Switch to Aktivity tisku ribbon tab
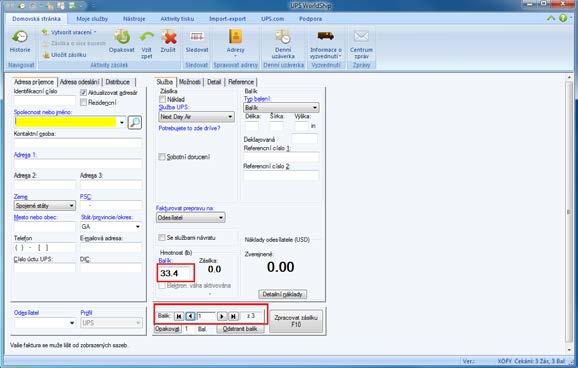The image size is (578, 368). [177, 18]
